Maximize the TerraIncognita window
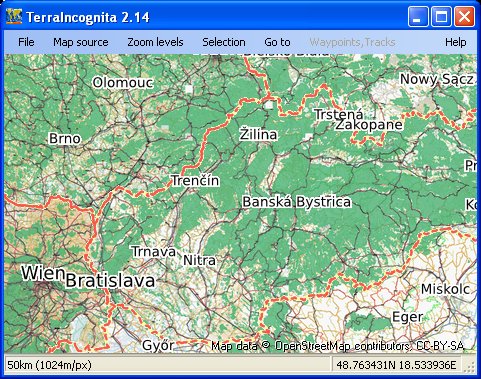This screenshot has width=481, height=379. pyautogui.click(x=441, y=16)
